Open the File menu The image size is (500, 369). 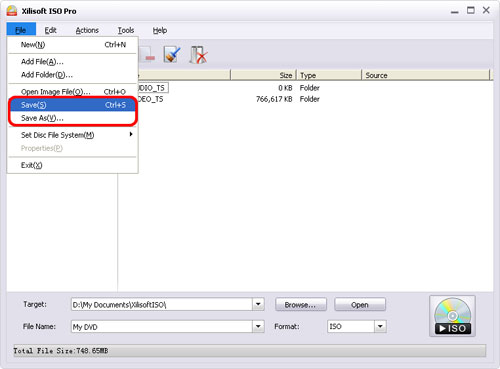tap(21, 30)
